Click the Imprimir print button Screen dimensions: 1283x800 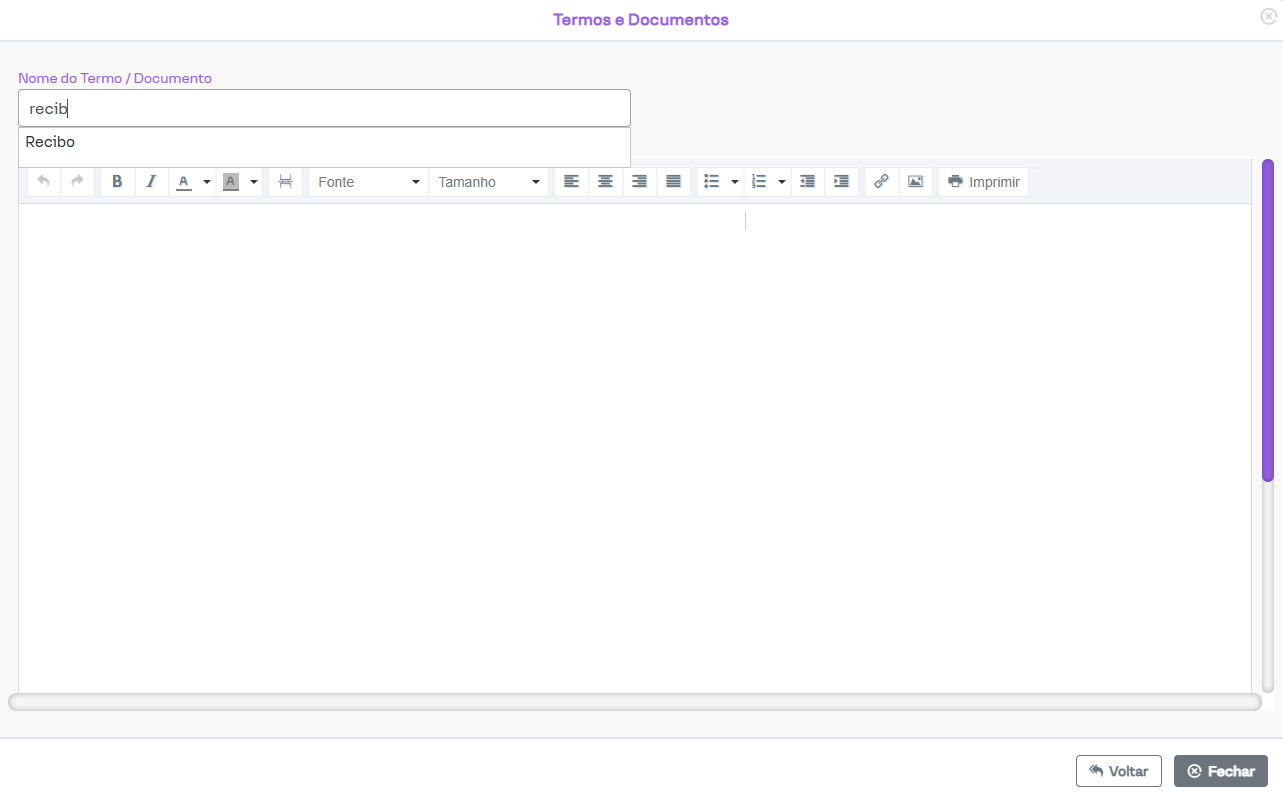983,182
